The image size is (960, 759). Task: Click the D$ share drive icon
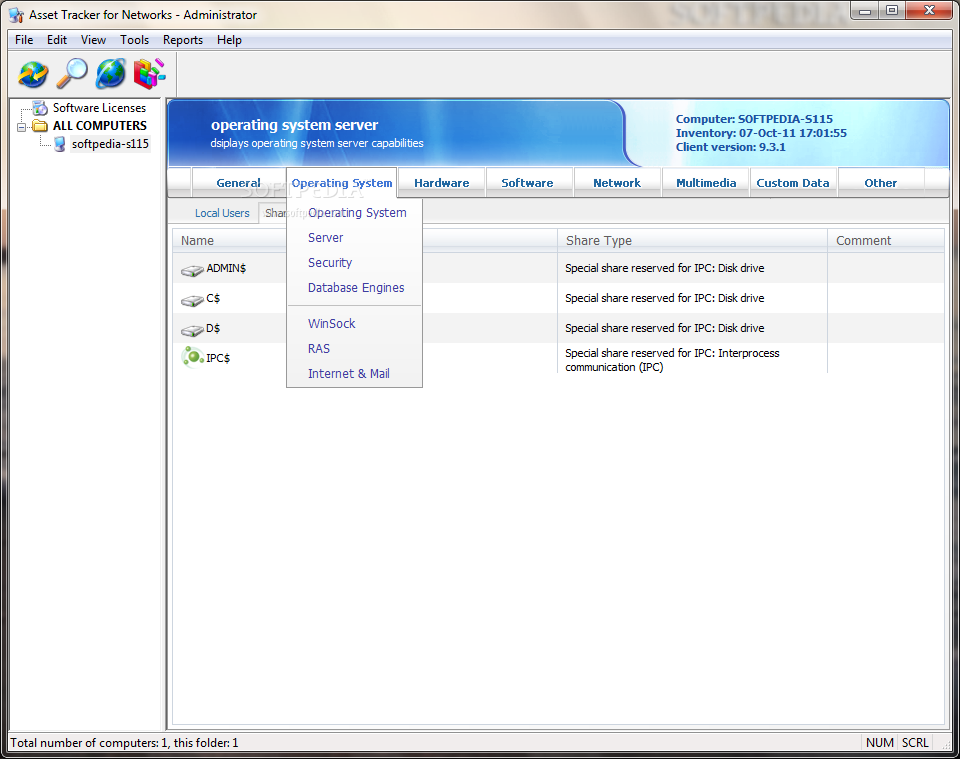[x=192, y=330]
